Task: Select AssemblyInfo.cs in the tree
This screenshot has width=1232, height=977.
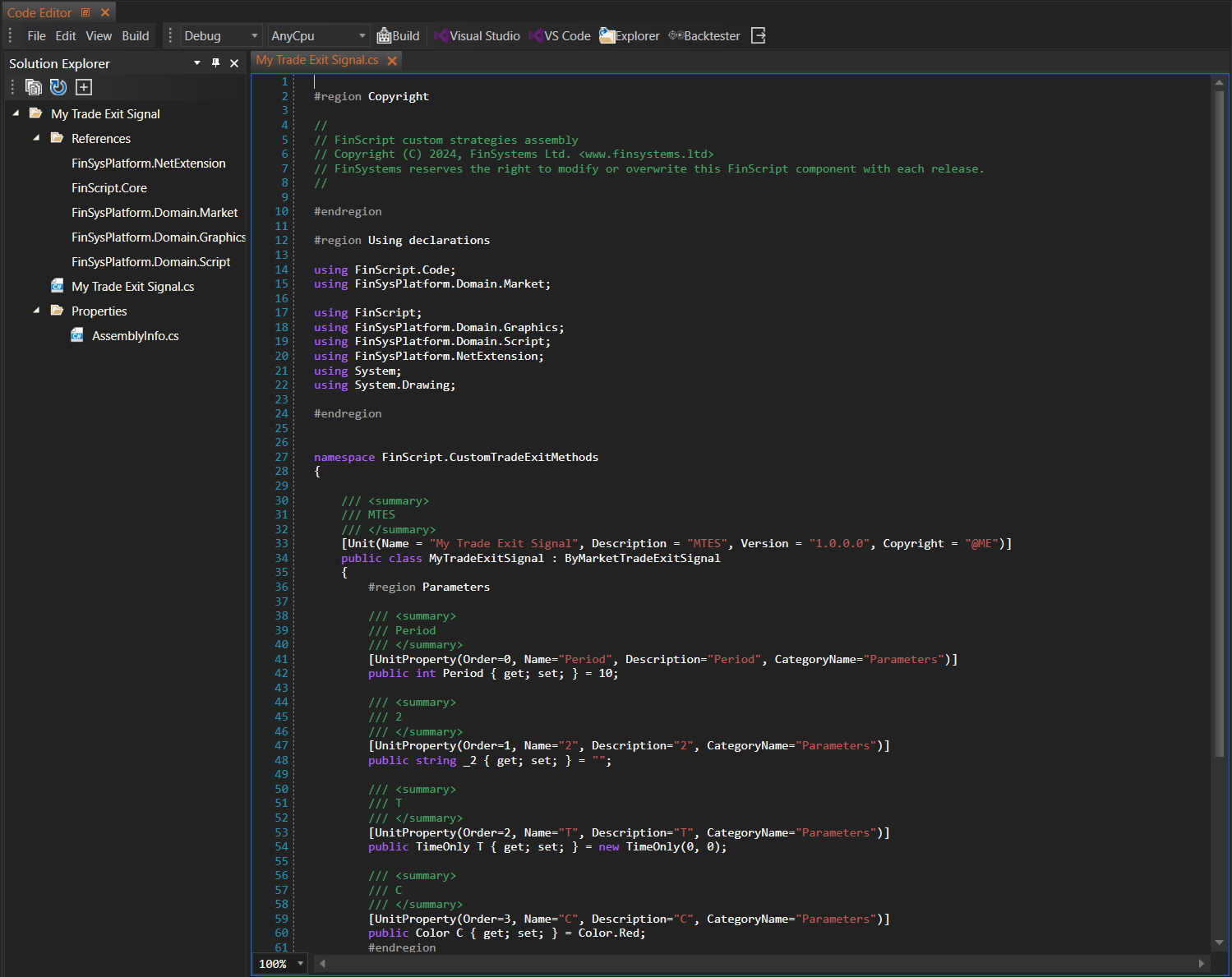Action: point(135,336)
